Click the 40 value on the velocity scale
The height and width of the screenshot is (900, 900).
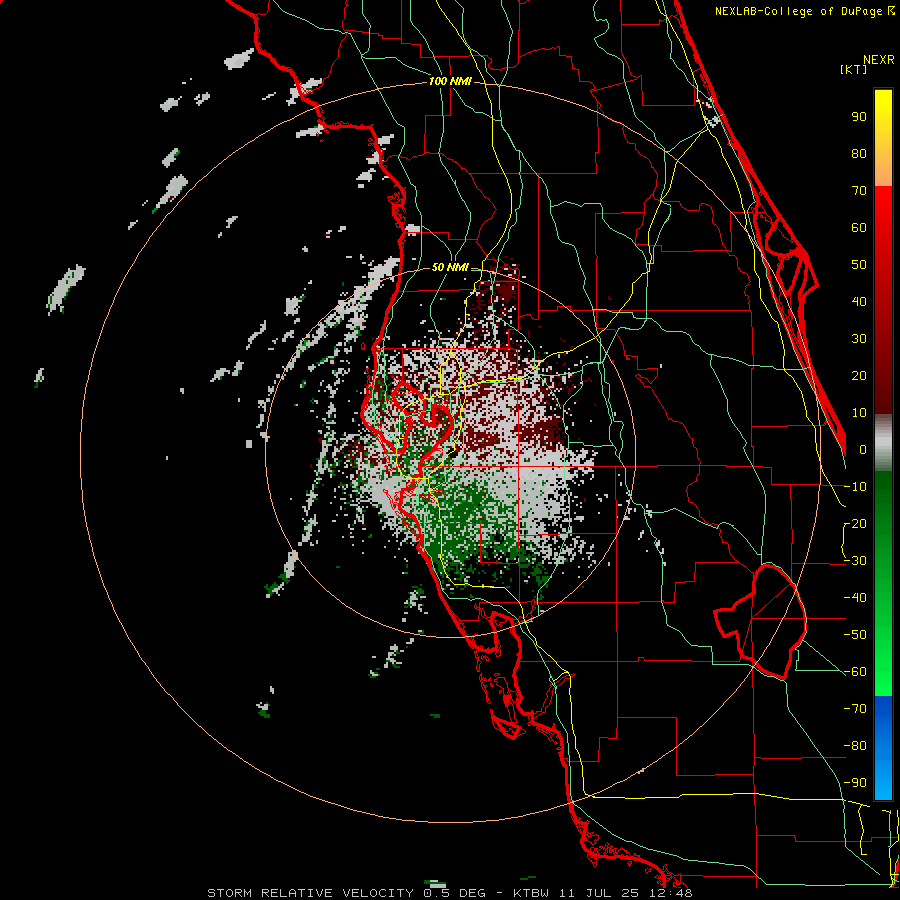click(859, 302)
